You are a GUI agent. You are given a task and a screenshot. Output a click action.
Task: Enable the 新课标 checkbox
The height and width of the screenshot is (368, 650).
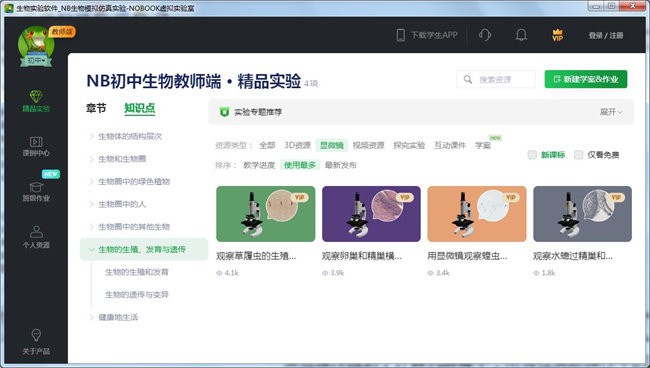pos(532,155)
